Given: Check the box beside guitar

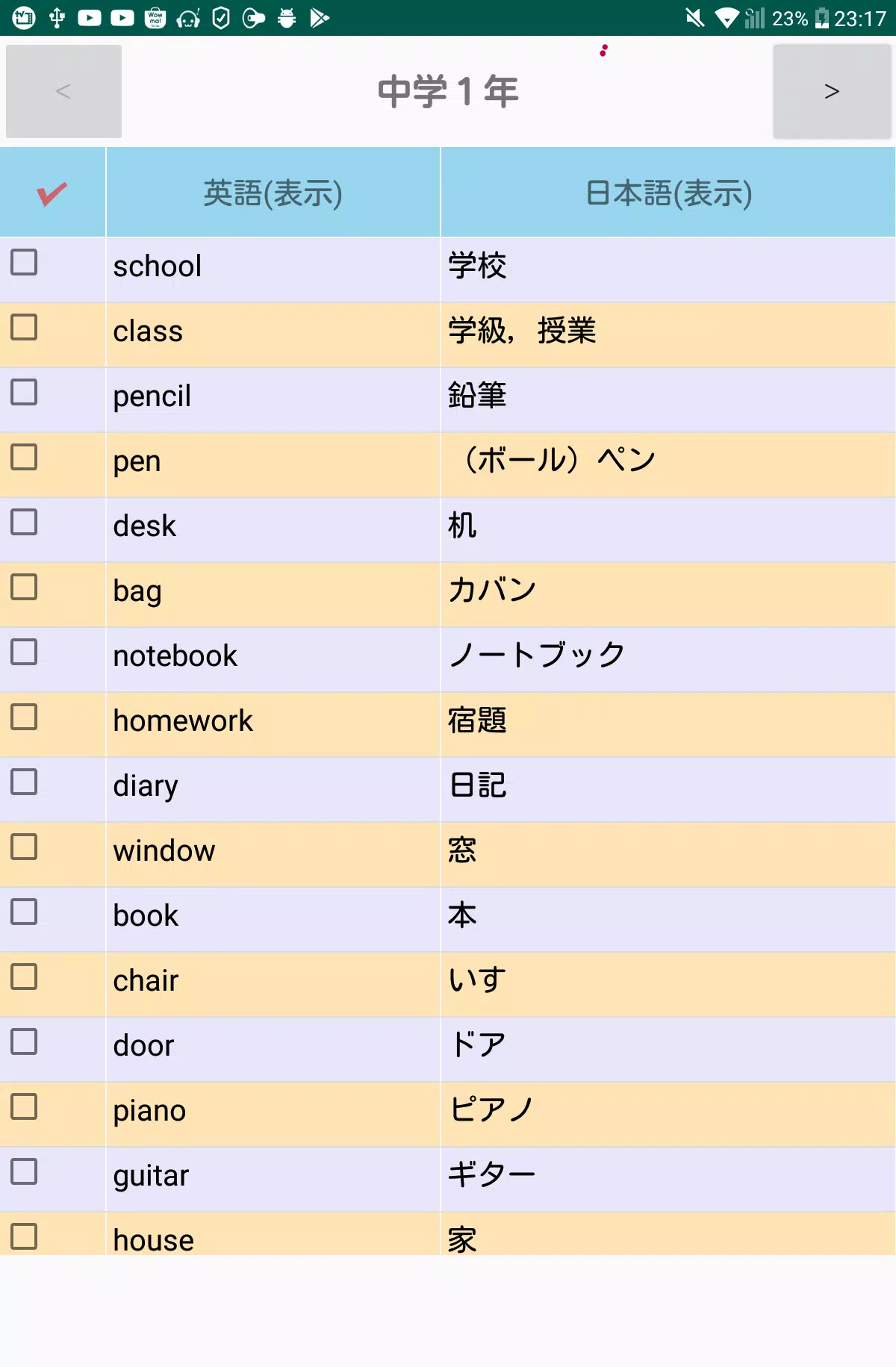Looking at the screenshot, I should coord(25,1172).
